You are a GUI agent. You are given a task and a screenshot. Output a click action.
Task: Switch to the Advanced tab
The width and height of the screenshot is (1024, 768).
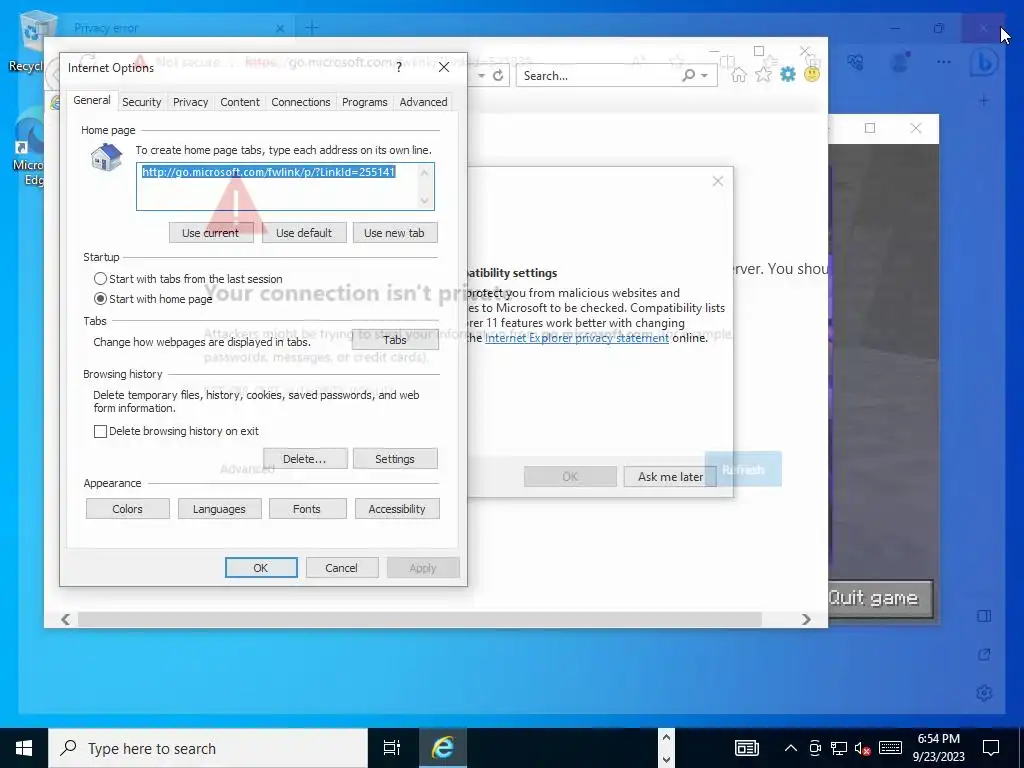tap(423, 102)
